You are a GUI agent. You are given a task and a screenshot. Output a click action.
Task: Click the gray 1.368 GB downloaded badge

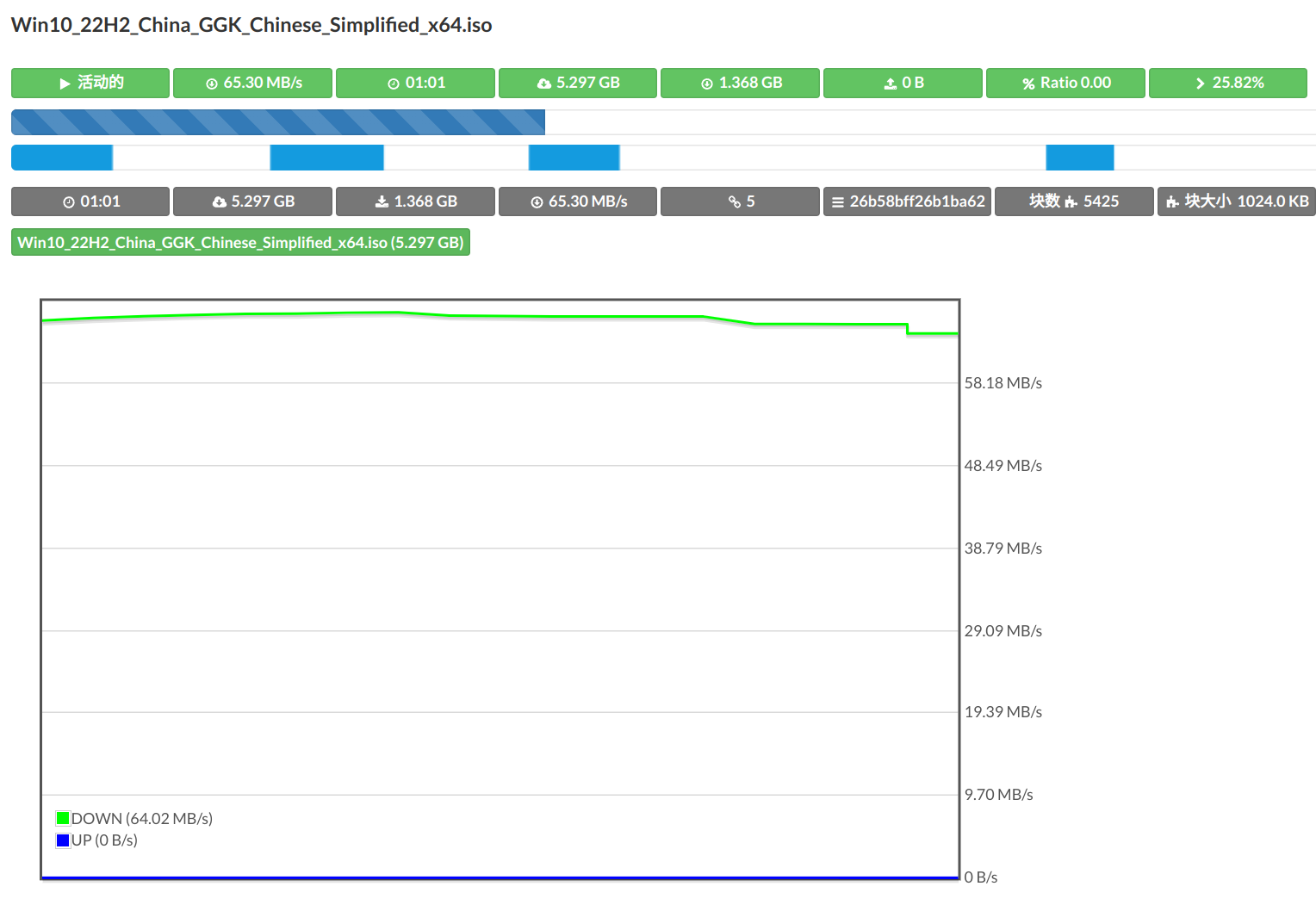pos(415,201)
